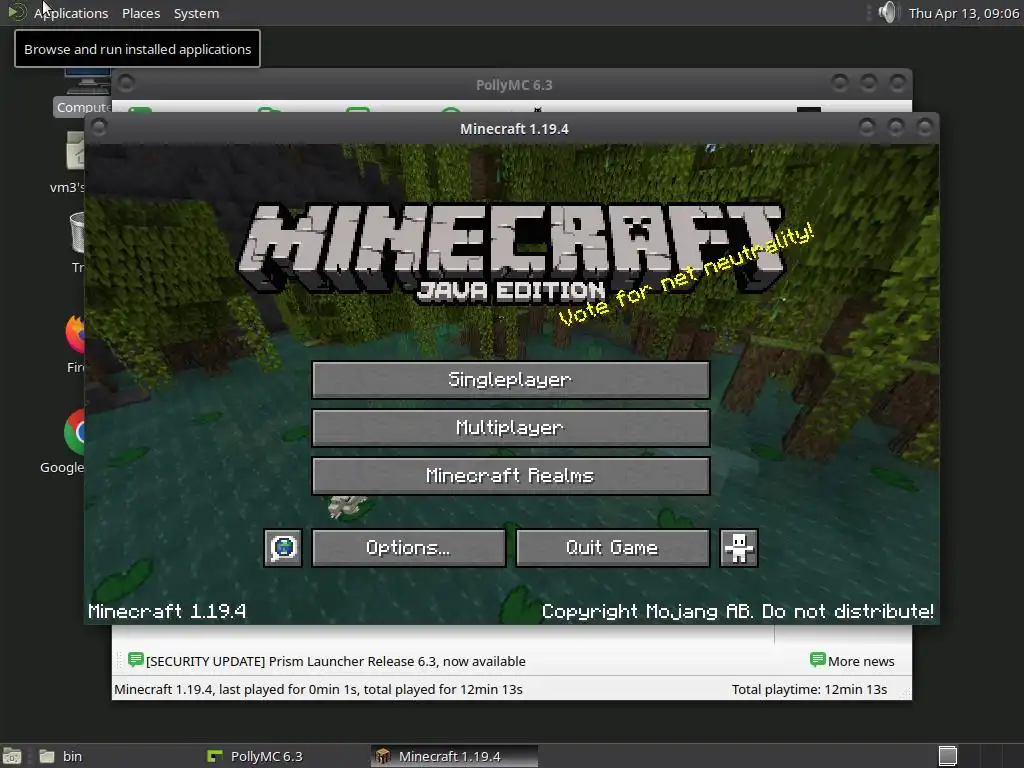
Task: Open Minecraft Realms
Action: [511, 475]
